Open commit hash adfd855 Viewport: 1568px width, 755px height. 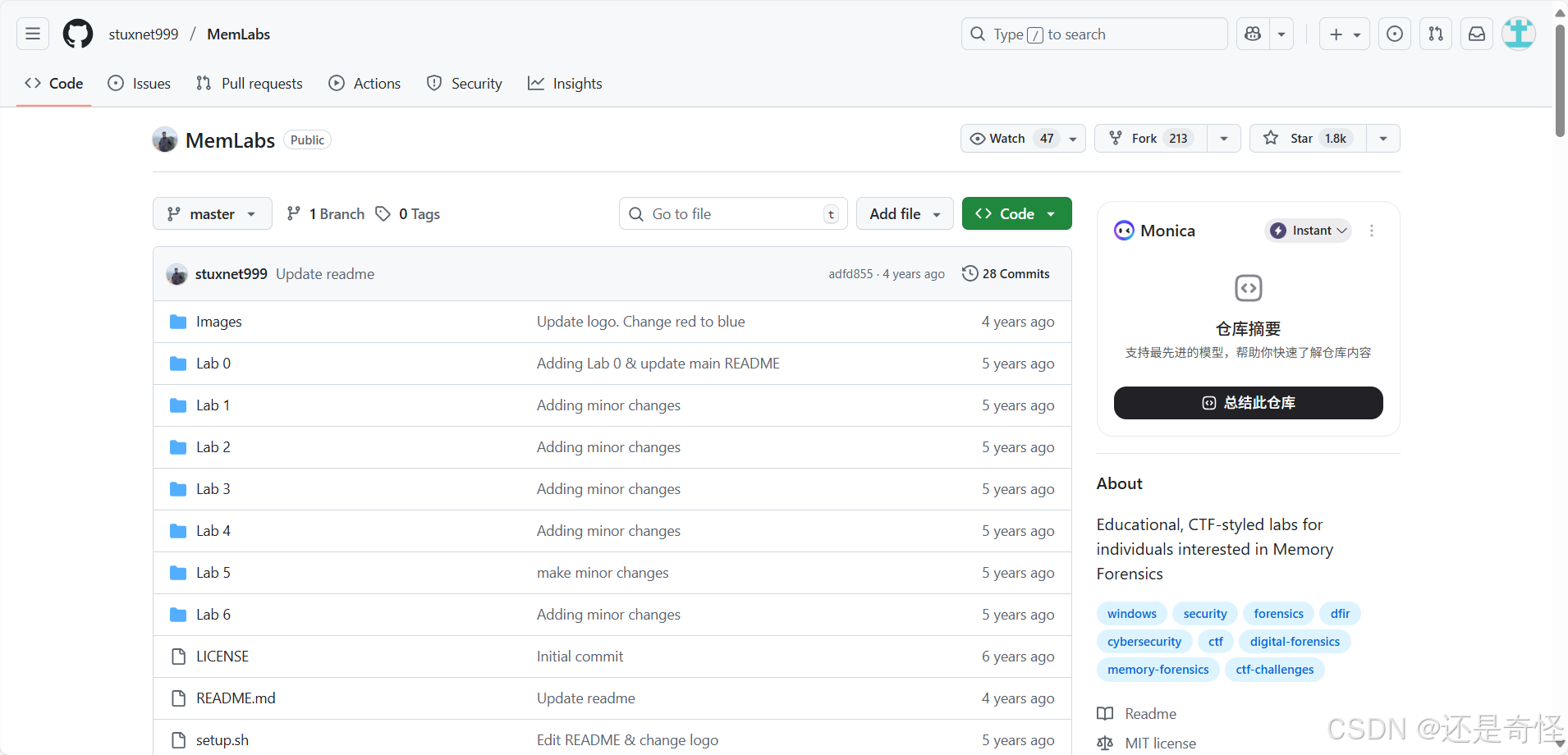(850, 274)
